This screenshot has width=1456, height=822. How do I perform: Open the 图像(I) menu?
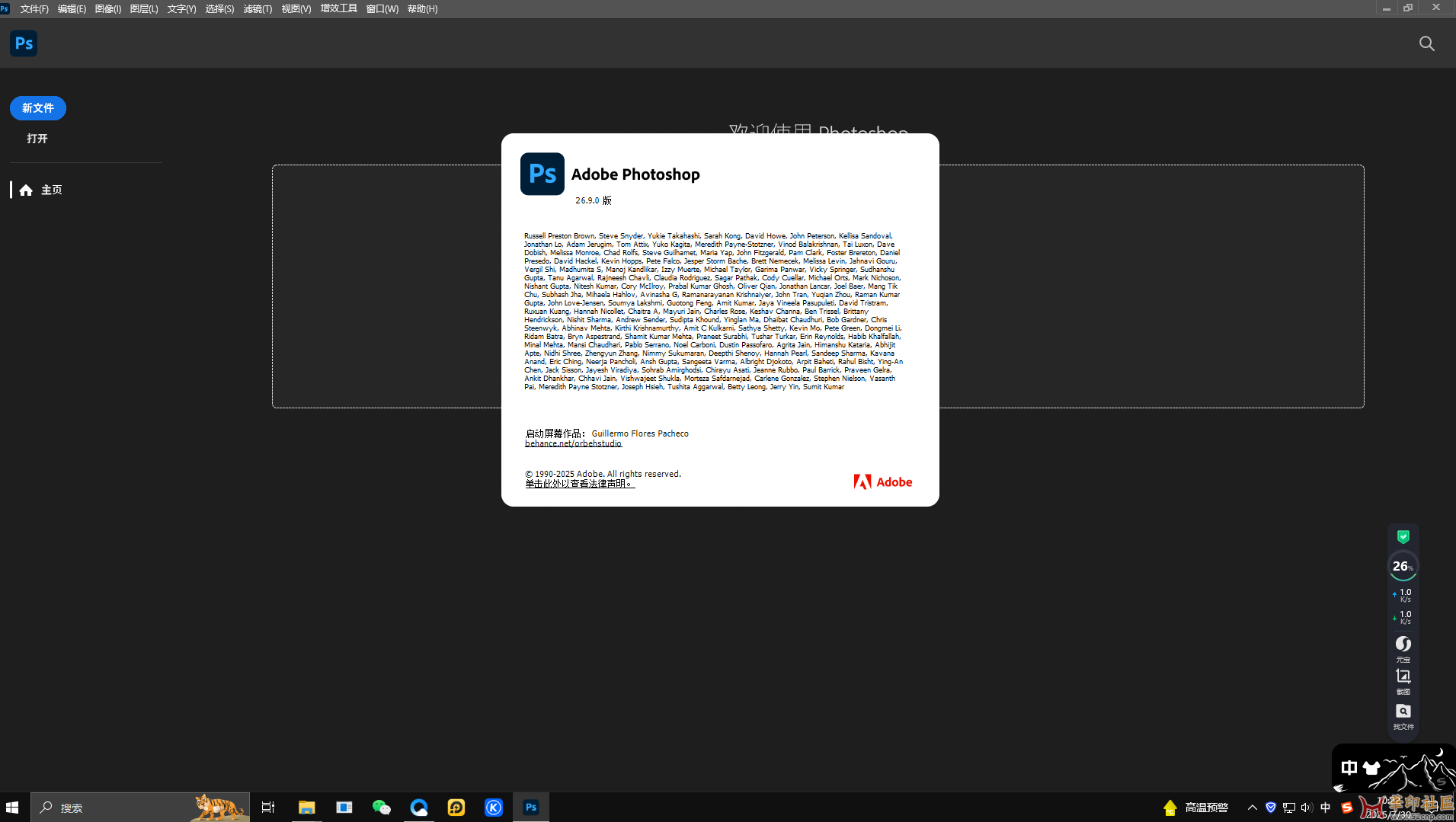[107, 9]
